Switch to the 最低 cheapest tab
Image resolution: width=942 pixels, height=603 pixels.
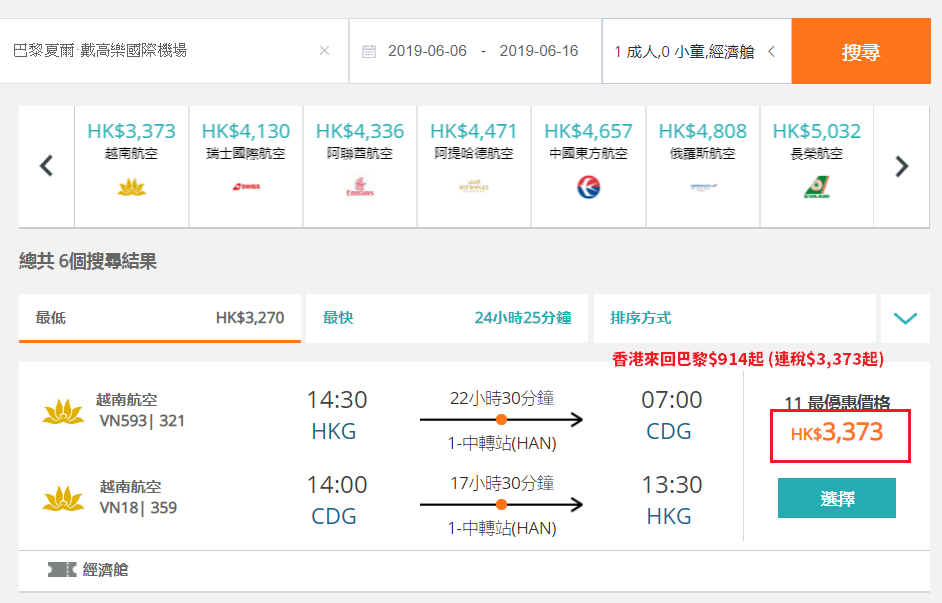pos(160,318)
